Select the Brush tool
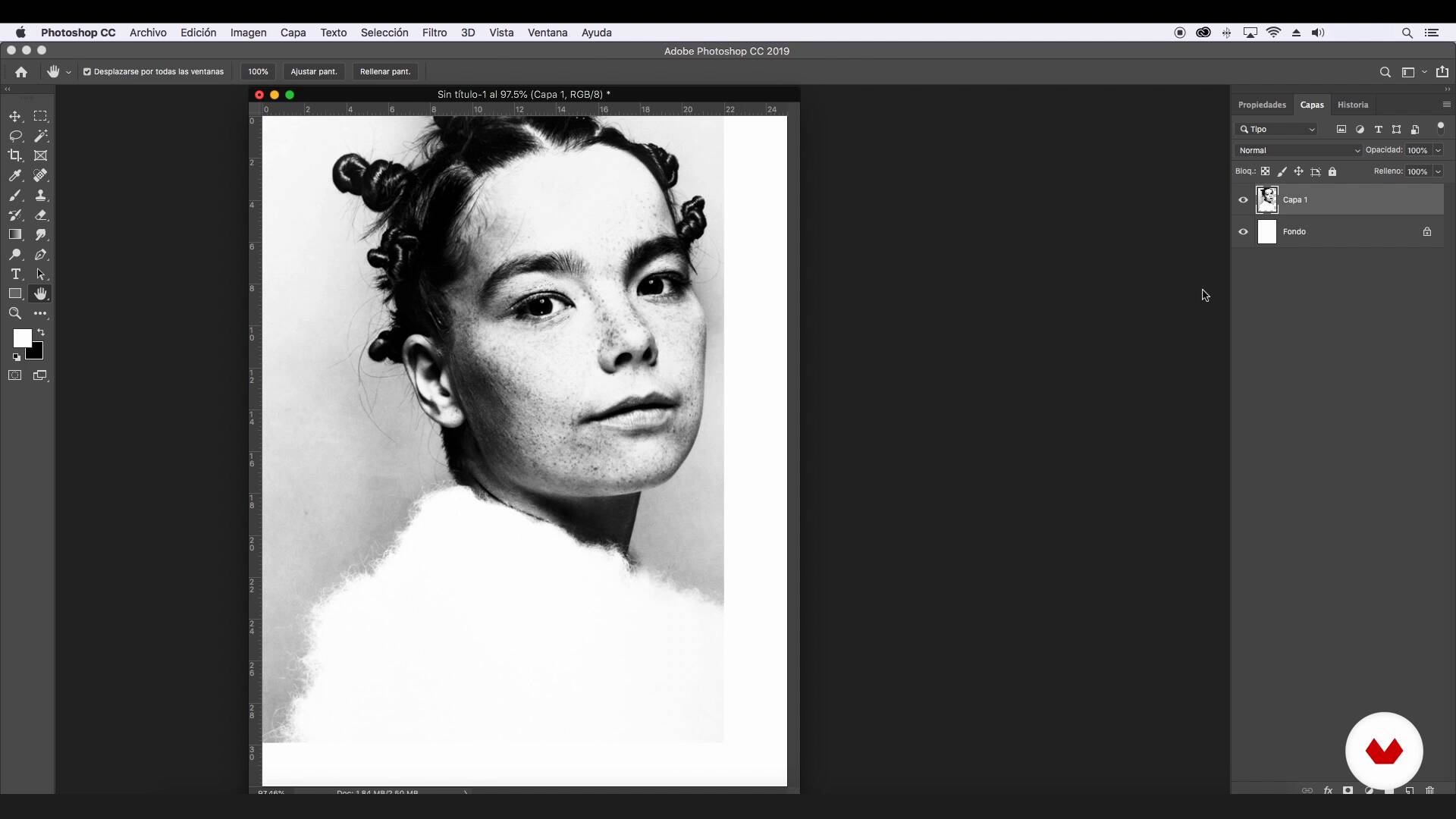This screenshot has height=819, width=1456. click(x=15, y=195)
